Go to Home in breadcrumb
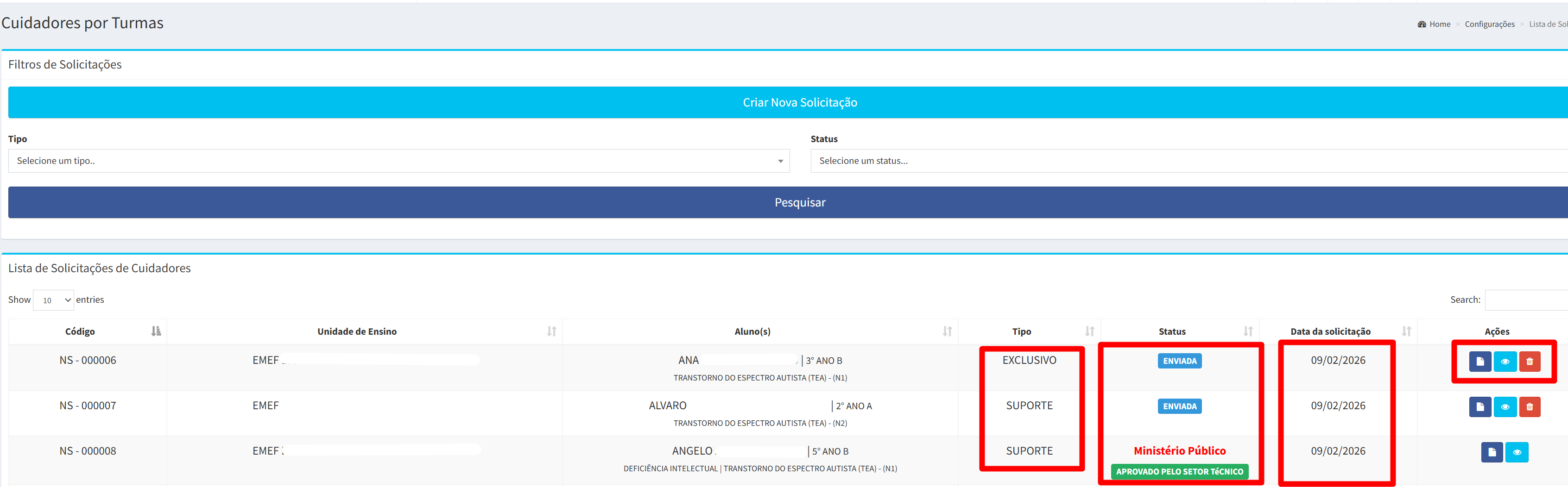1568x487 pixels. (x=1439, y=25)
